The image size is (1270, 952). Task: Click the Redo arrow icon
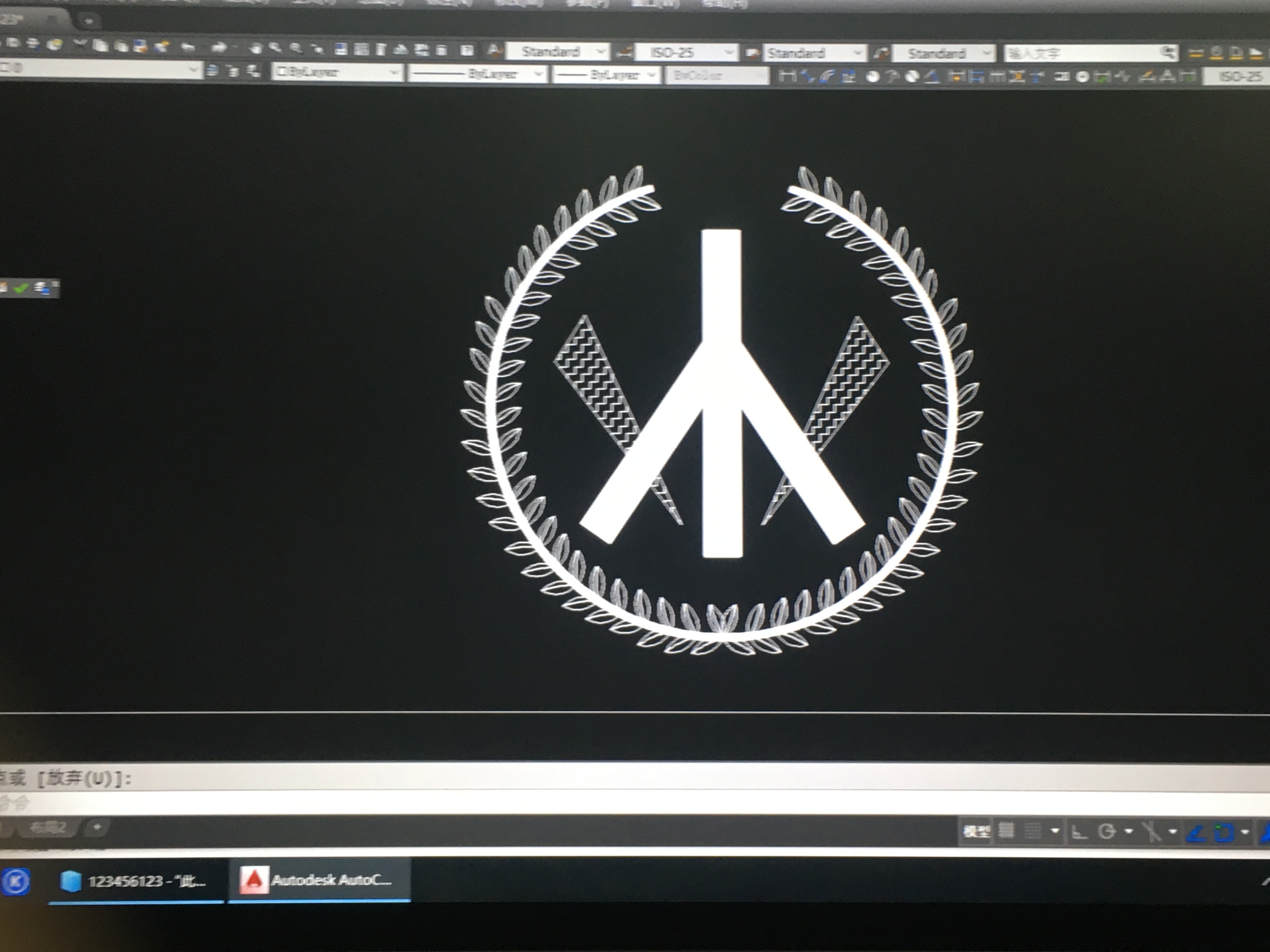point(219,48)
